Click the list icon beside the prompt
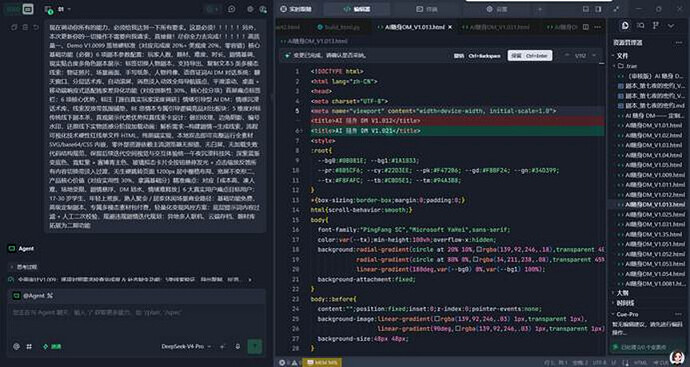Image resolution: width=690 pixels, height=367 pixels. (25, 28)
